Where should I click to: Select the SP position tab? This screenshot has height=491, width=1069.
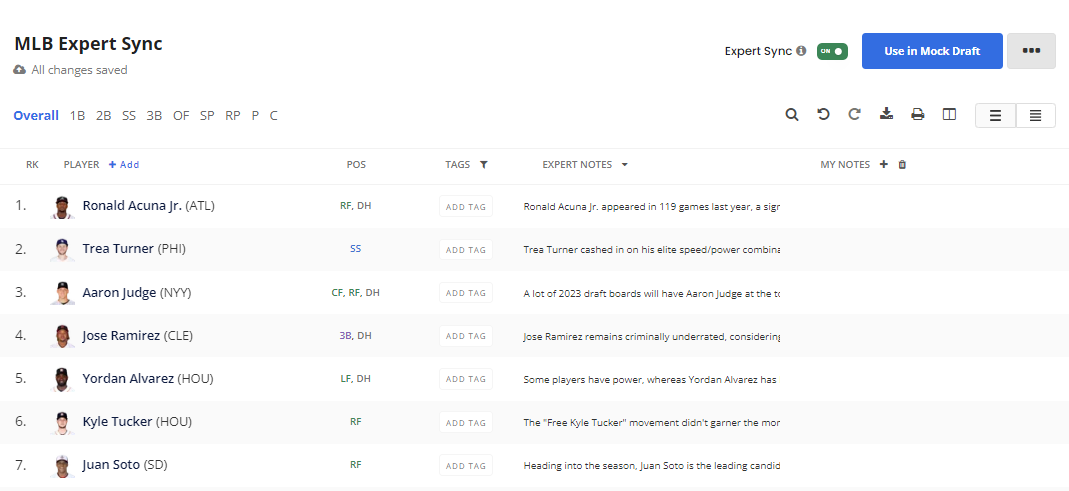pyautogui.click(x=207, y=116)
